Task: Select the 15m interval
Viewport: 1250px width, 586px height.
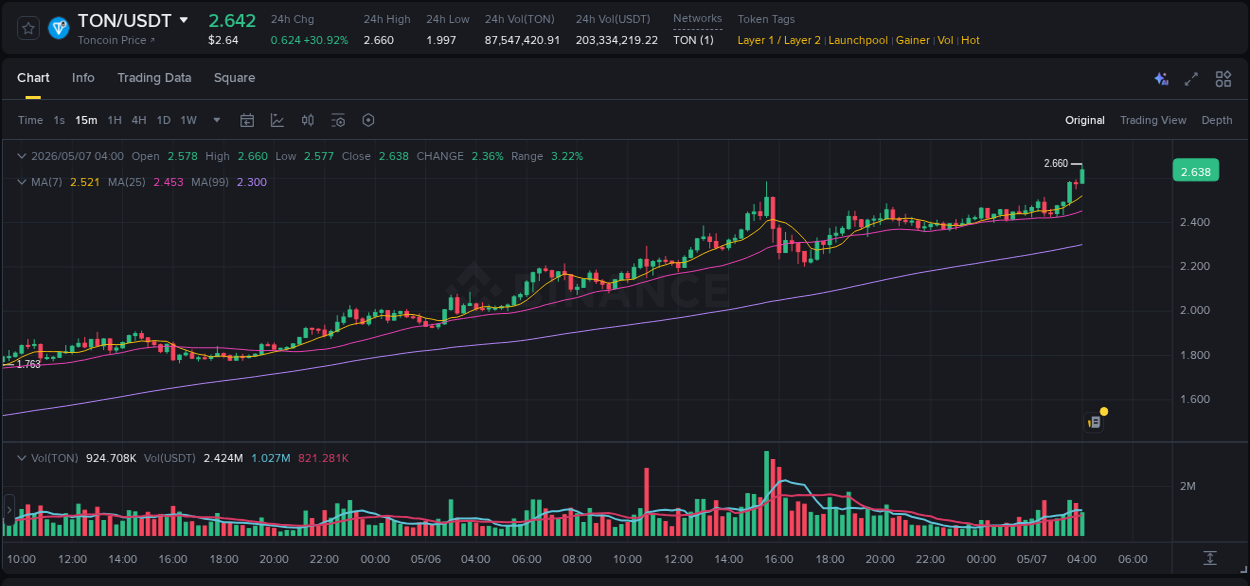Action: pyautogui.click(x=86, y=120)
